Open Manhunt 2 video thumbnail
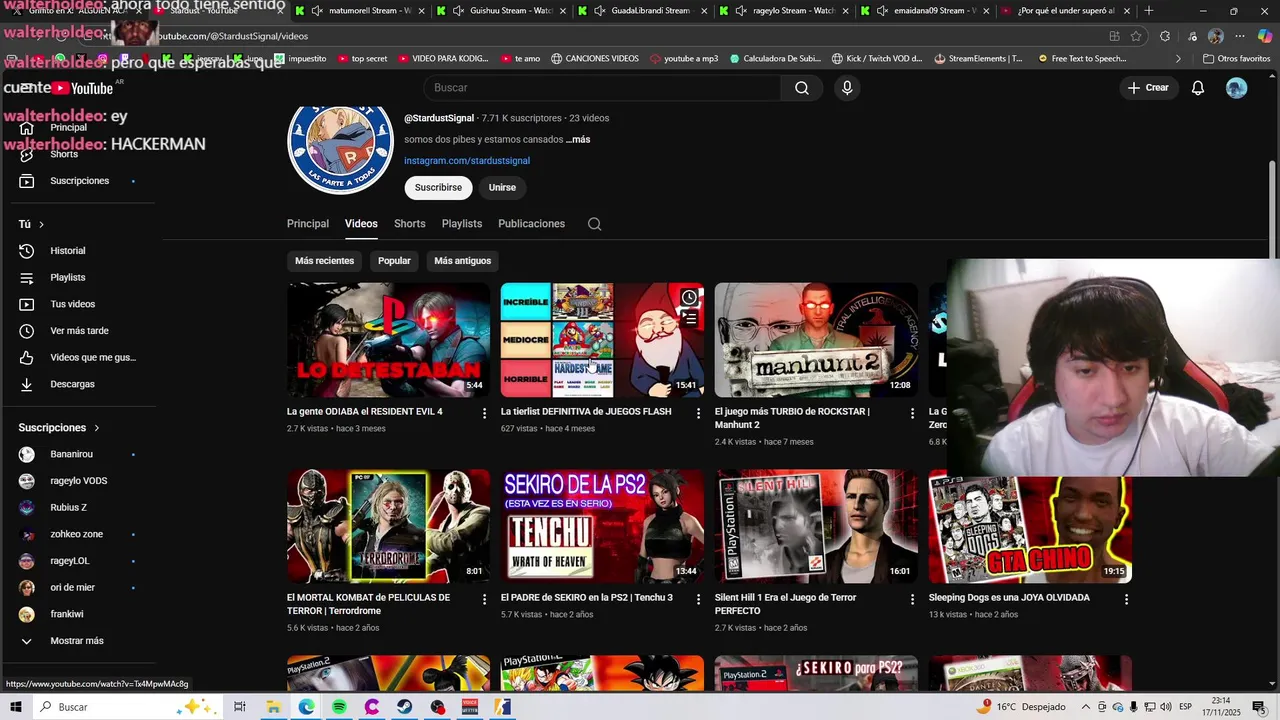Image resolution: width=1280 pixels, height=720 pixels. (x=816, y=340)
